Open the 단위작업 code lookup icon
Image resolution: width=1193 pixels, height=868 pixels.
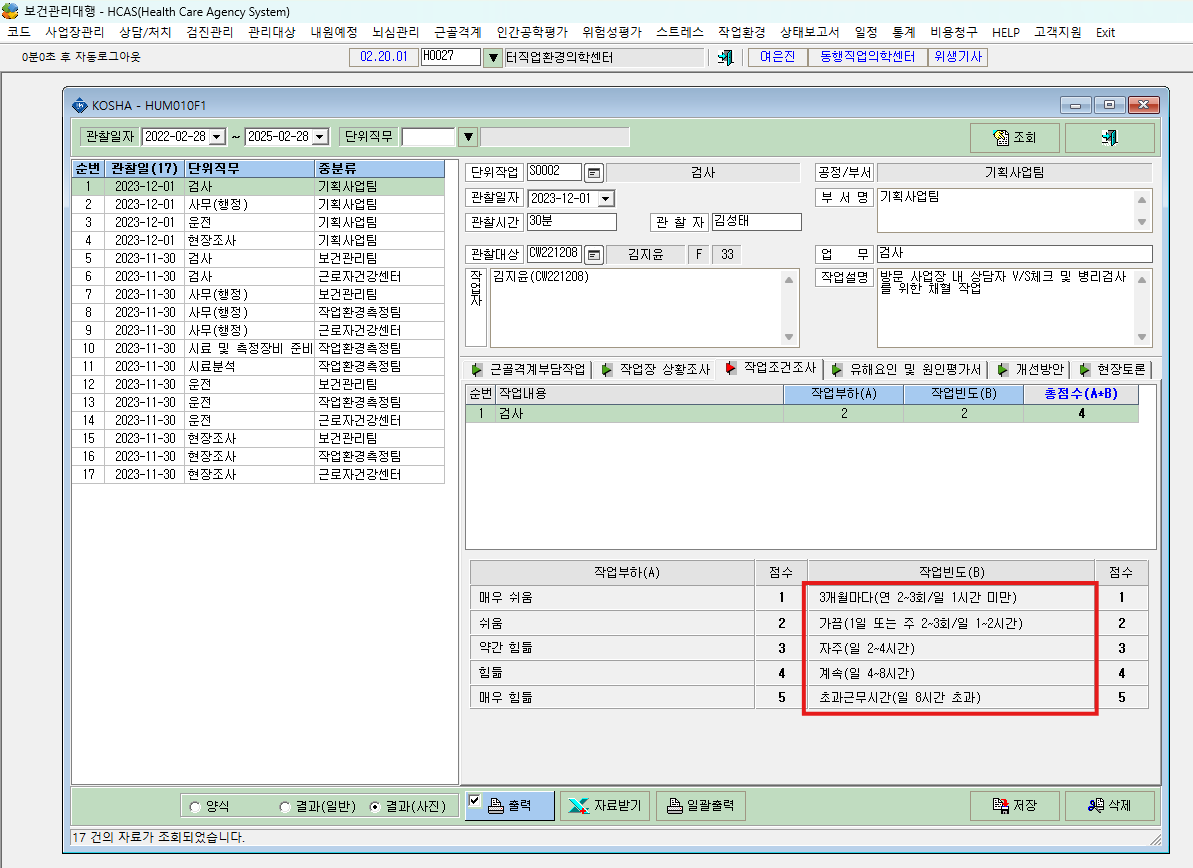point(594,173)
